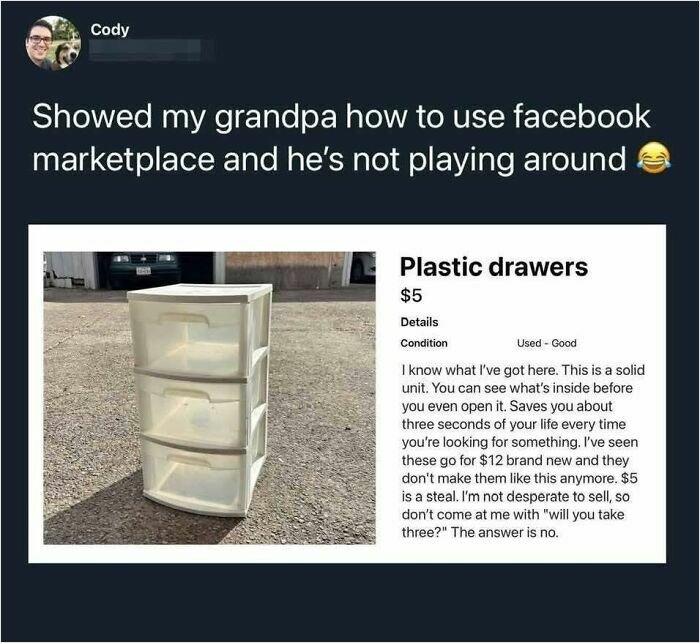The height and width of the screenshot is (643, 700).
Task: Click the middle drawer in the photo
Action: (x=193, y=409)
